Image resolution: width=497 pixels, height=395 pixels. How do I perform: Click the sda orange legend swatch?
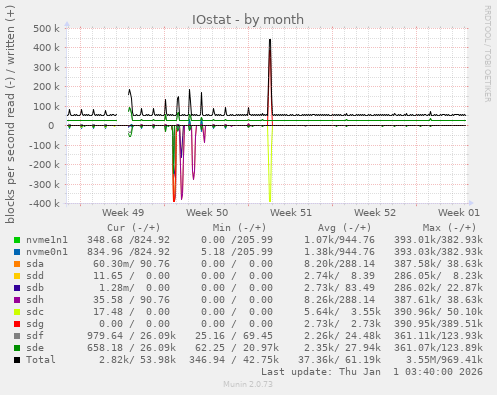[x=17, y=264]
